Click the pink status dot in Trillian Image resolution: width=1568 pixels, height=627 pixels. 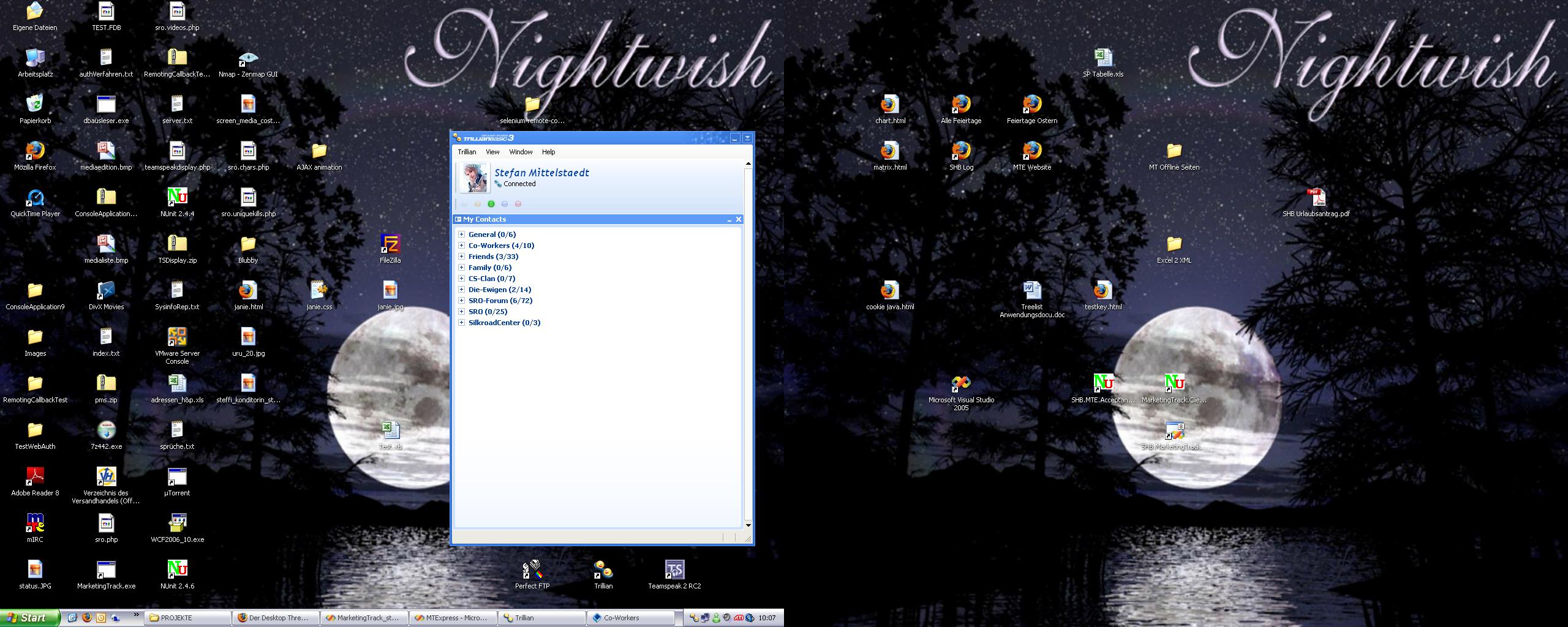click(x=518, y=204)
